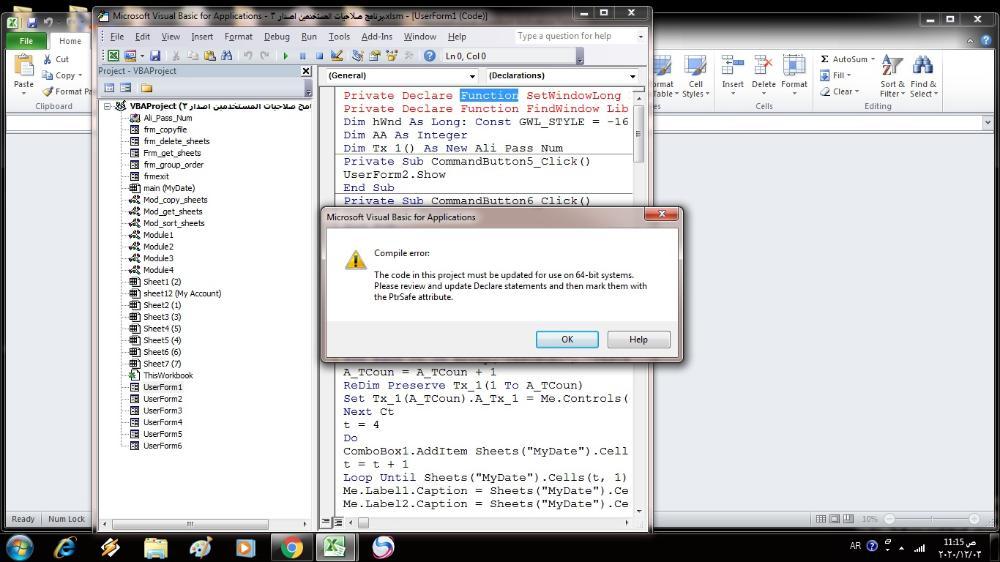Click Excel's Format Painter brush icon
Image resolution: width=1000 pixels, height=562 pixels.
point(48,92)
